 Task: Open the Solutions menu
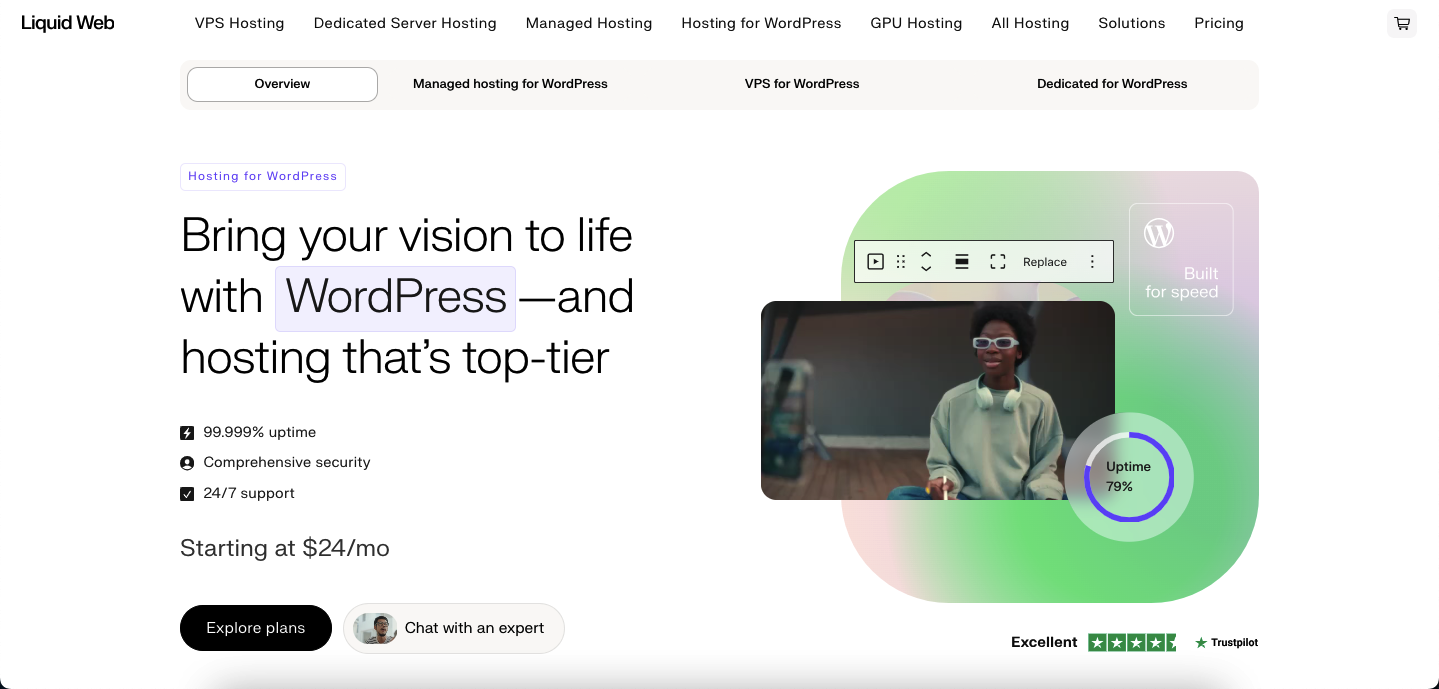click(1132, 23)
